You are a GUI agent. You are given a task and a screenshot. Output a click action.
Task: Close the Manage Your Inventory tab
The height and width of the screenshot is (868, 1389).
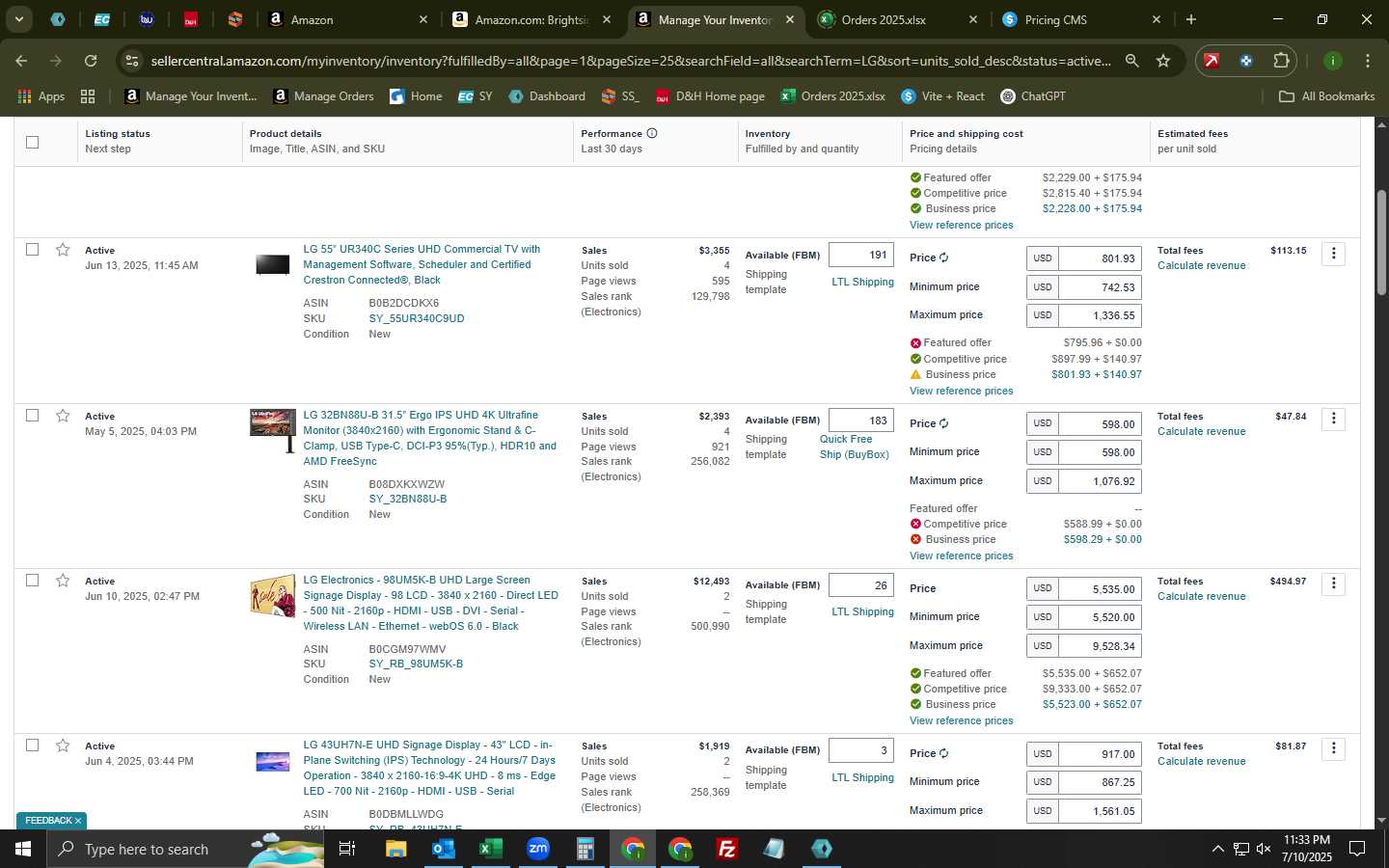click(790, 19)
